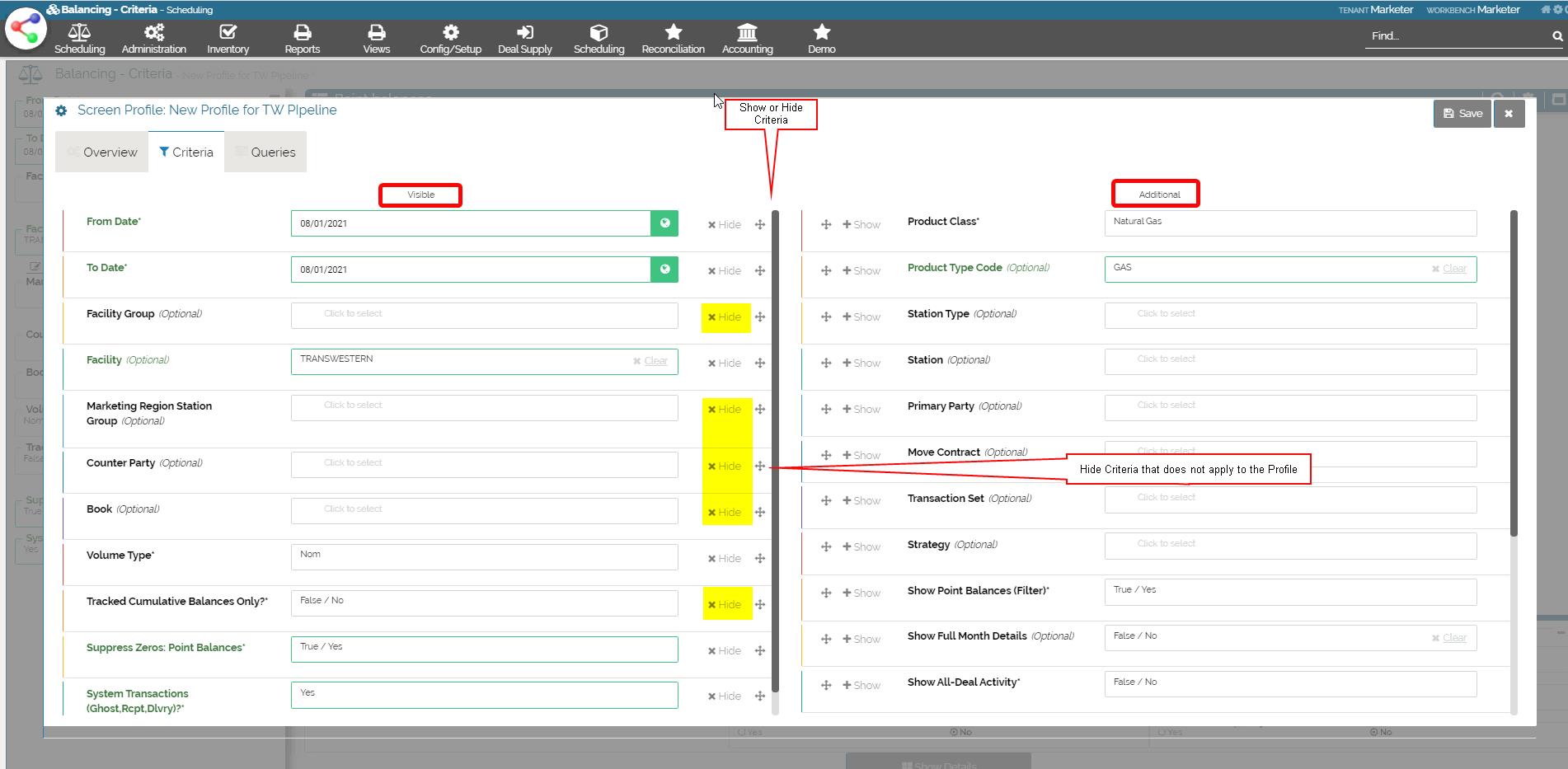Open the Show Point Balances (Filter) dropdown
Screen dimensions: 1568x769
tap(1289, 592)
